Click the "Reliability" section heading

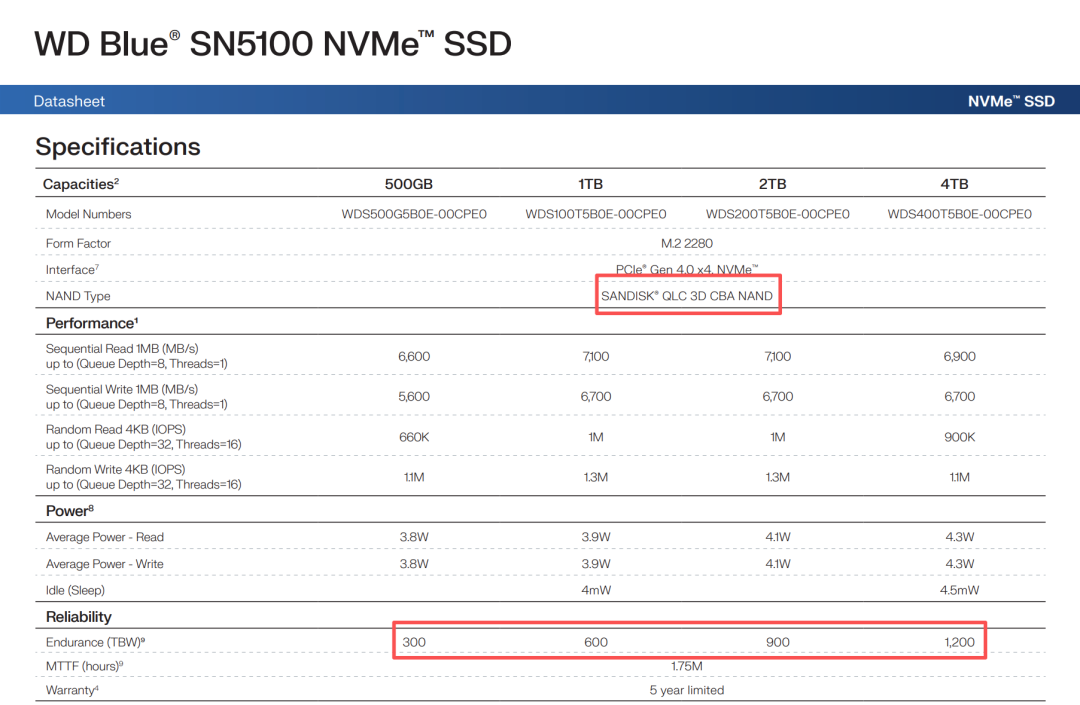(79, 617)
